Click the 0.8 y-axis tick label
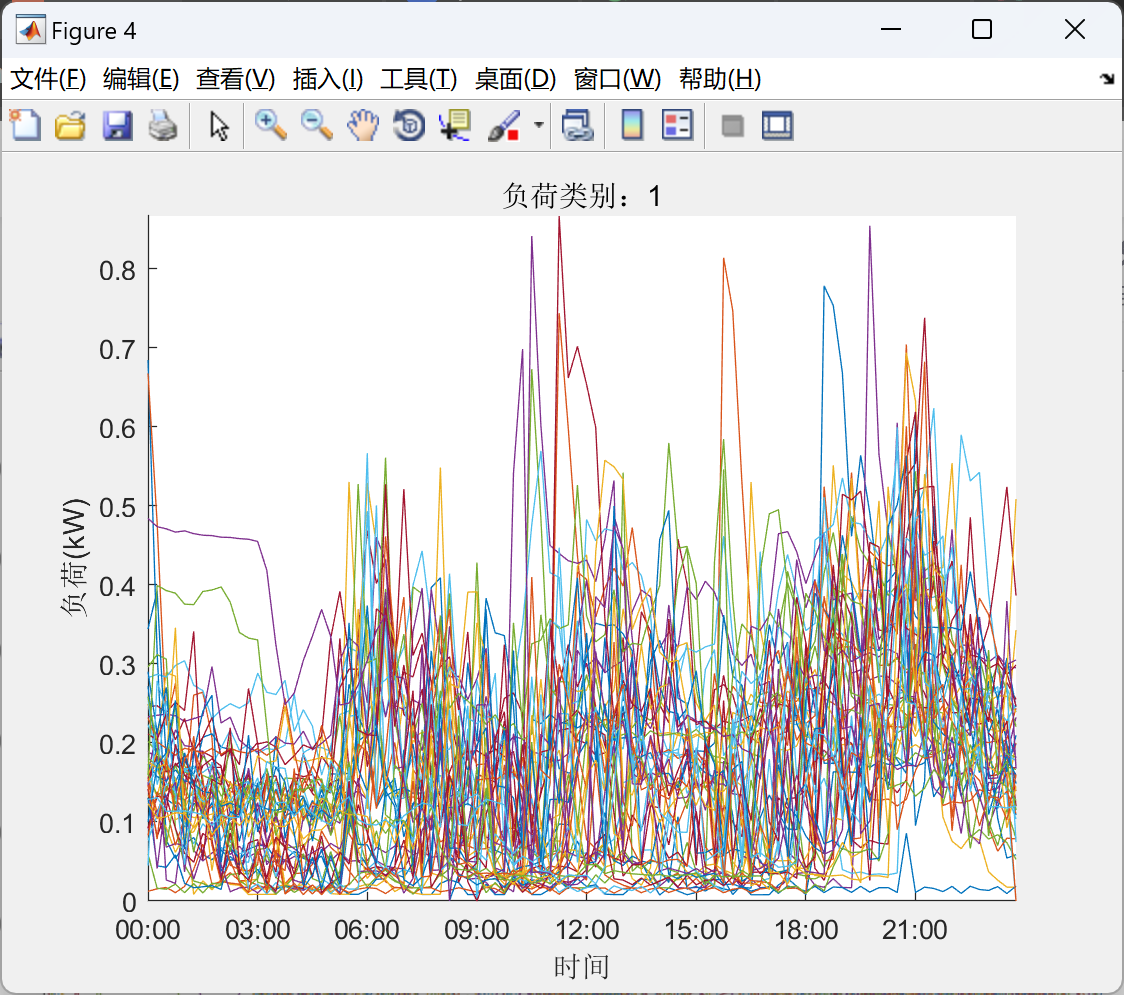 118,271
